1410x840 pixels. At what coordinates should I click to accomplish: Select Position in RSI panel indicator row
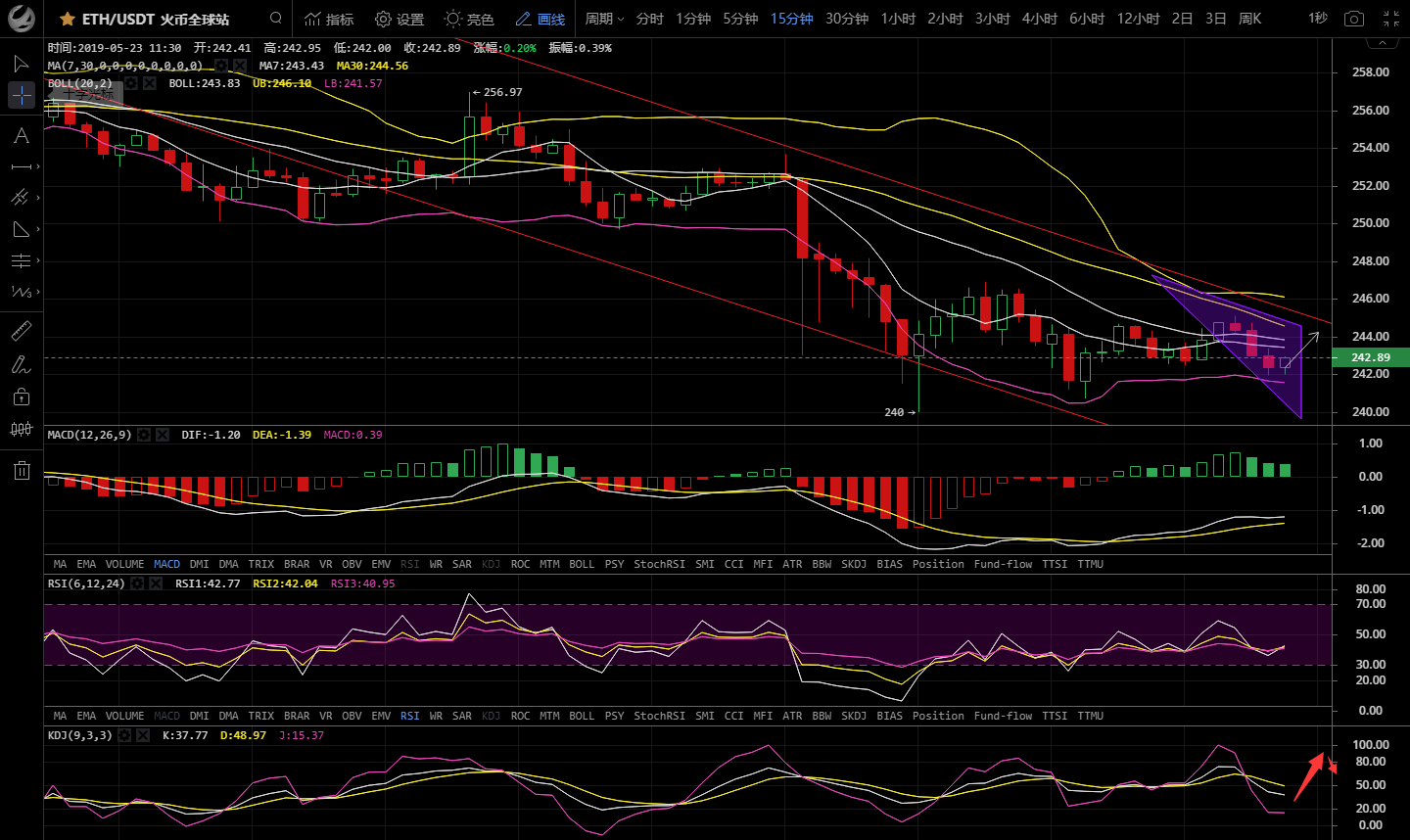(x=938, y=716)
